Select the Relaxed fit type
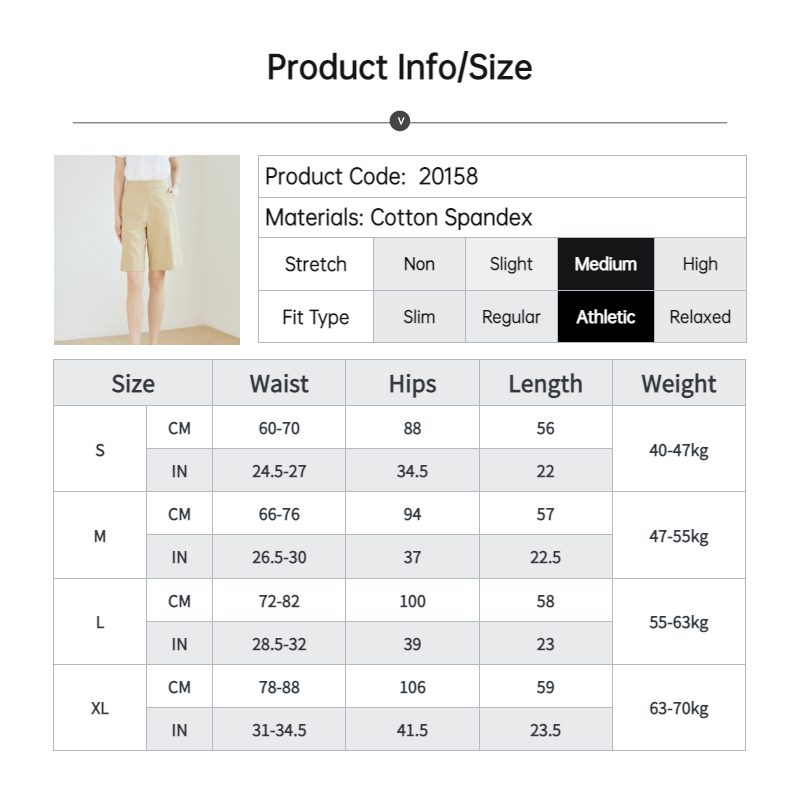 tap(700, 317)
